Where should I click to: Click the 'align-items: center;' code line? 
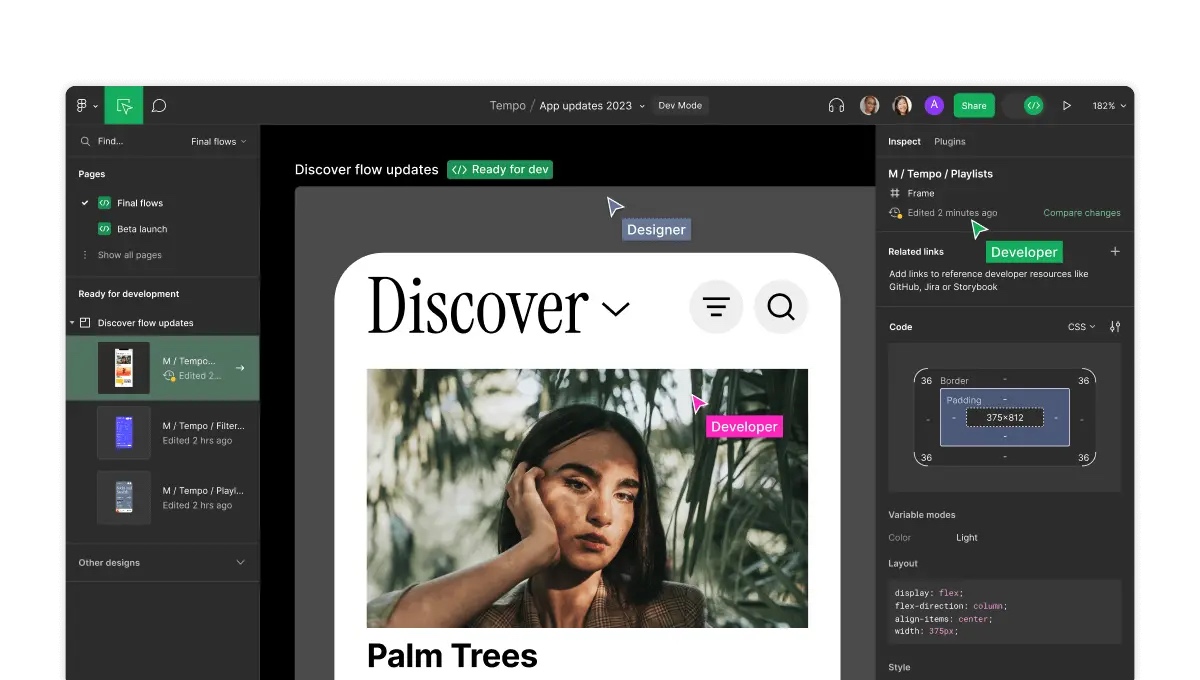click(x=944, y=619)
